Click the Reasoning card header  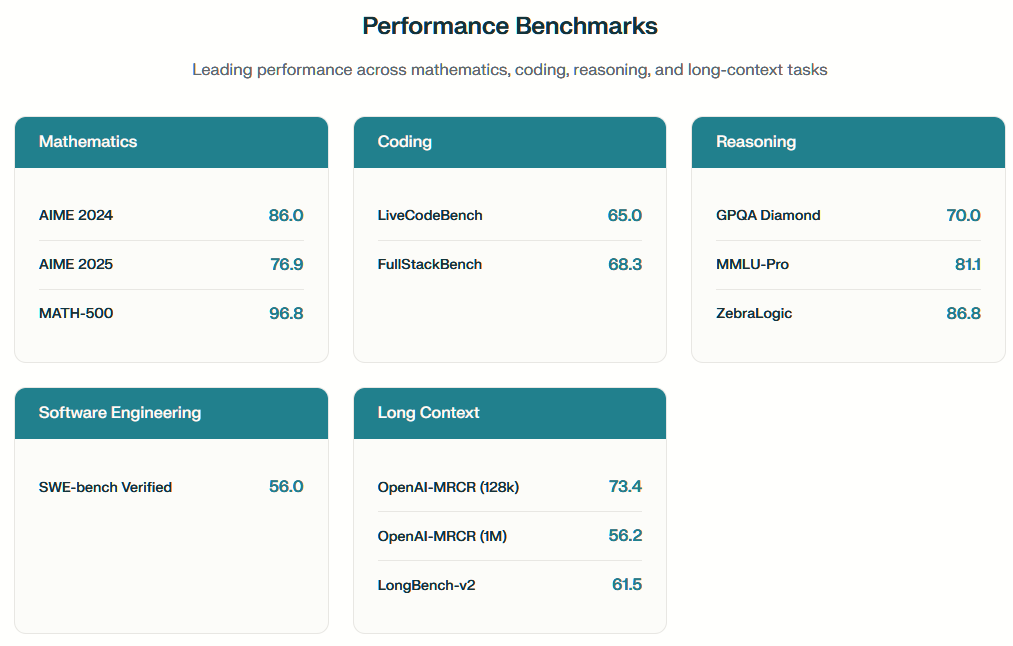pos(848,142)
